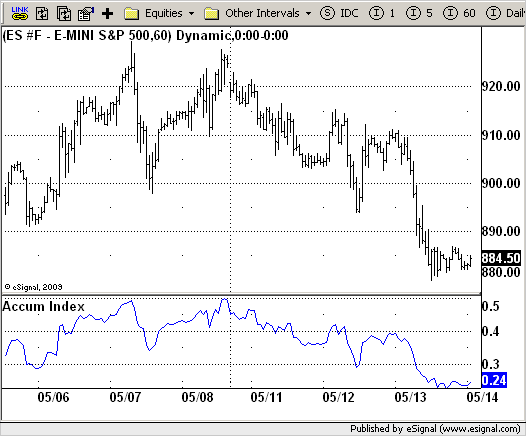Click the ES #F E-MINI S&P 500 chart title

click(145, 35)
